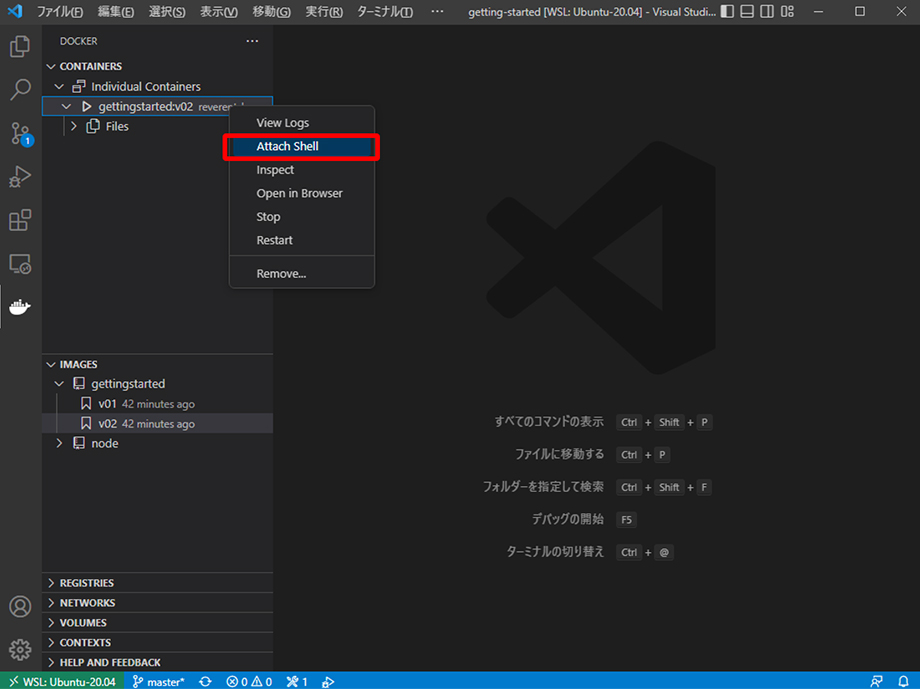The height and width of the screenshot is (690, 920).
Task: Collapse the Individual Containers group chevron
Action: (59, 86)
